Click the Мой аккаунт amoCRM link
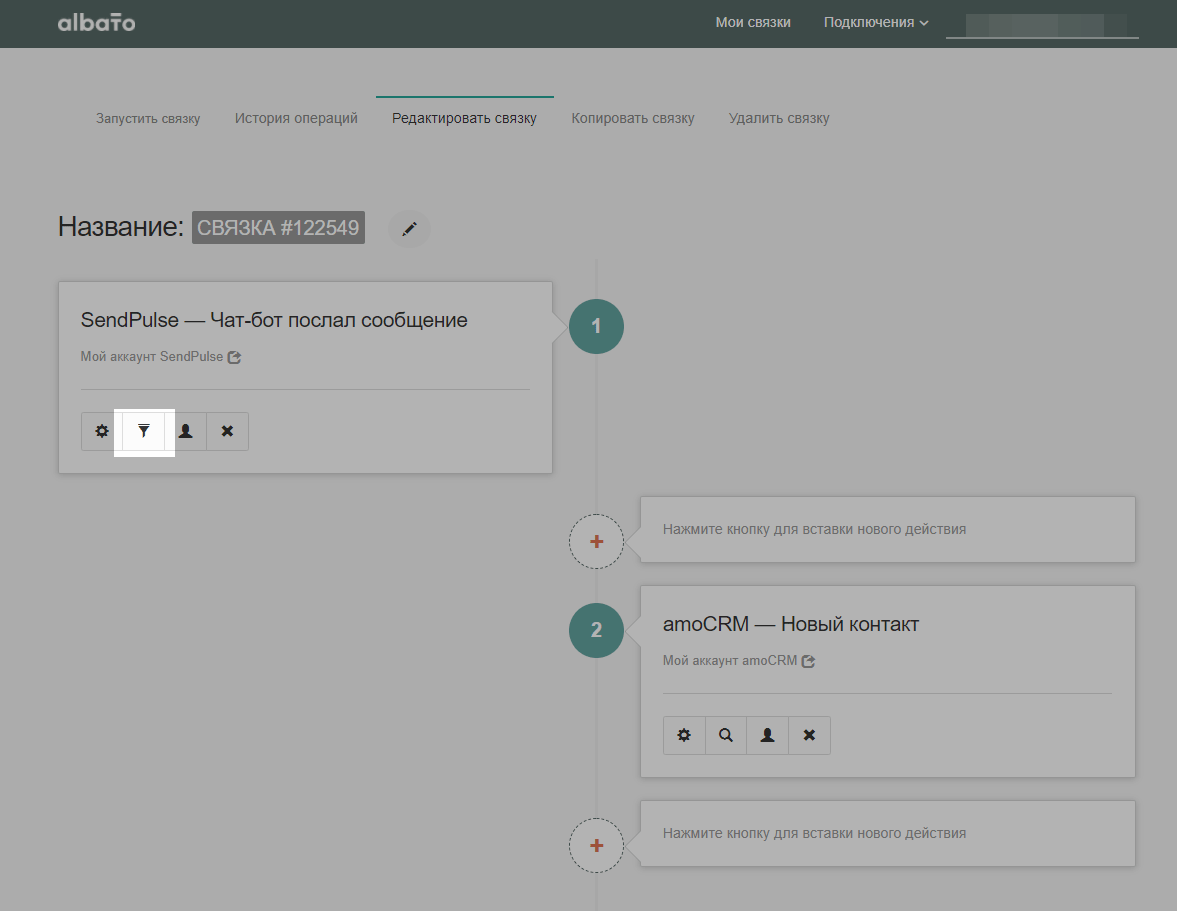Viewport: 1177px width, 911px height. click(x=730, y=660)
